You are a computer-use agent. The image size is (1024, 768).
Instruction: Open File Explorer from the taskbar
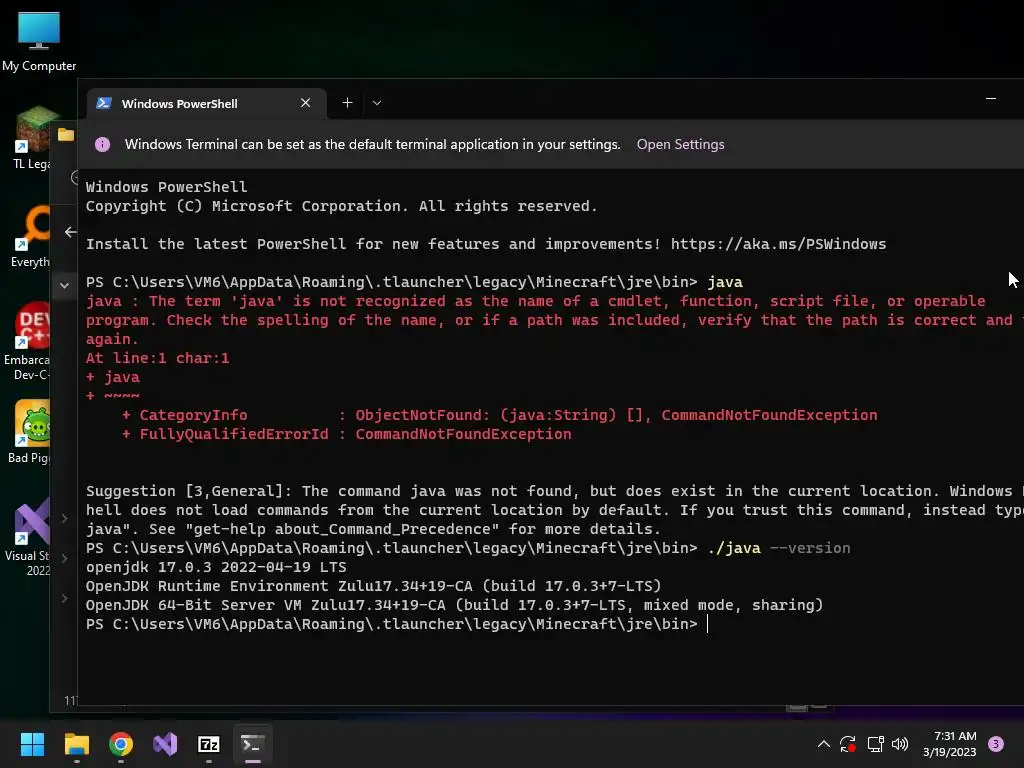pyautogui.click(x=76, y=744)
